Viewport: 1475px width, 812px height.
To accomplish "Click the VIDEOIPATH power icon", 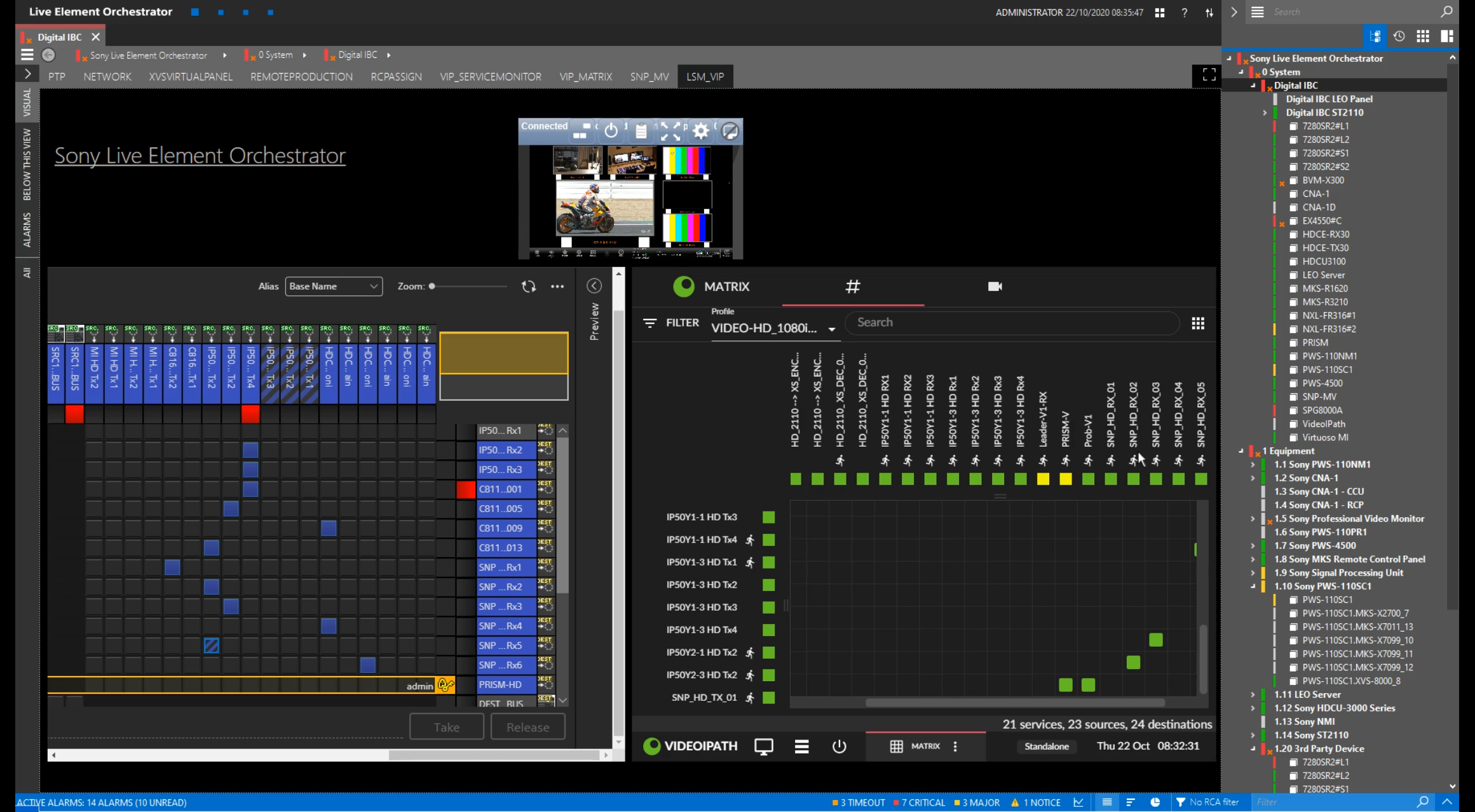I will (839, 747).
